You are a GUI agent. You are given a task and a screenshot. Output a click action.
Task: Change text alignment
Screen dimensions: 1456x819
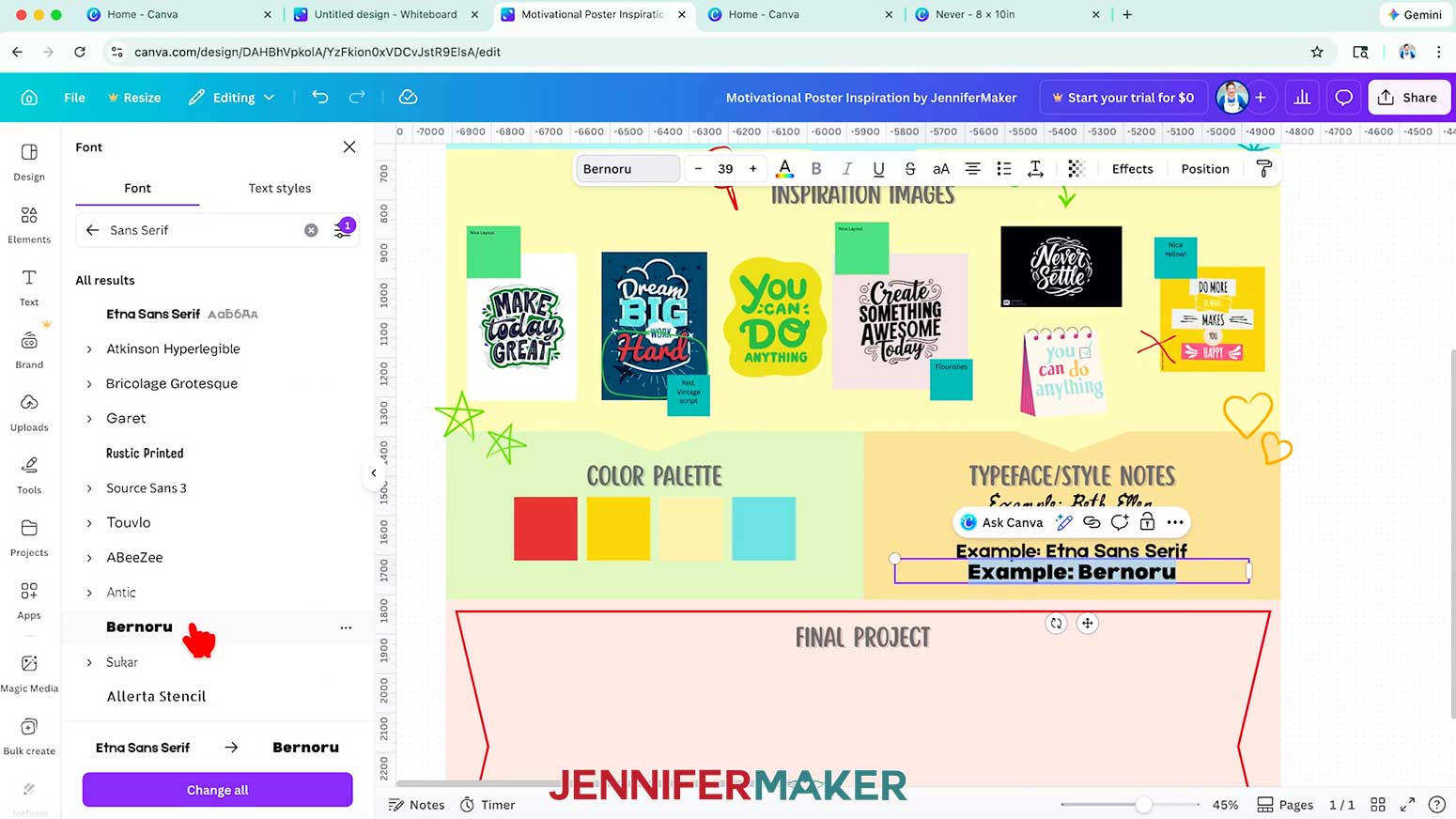(972, 169)
